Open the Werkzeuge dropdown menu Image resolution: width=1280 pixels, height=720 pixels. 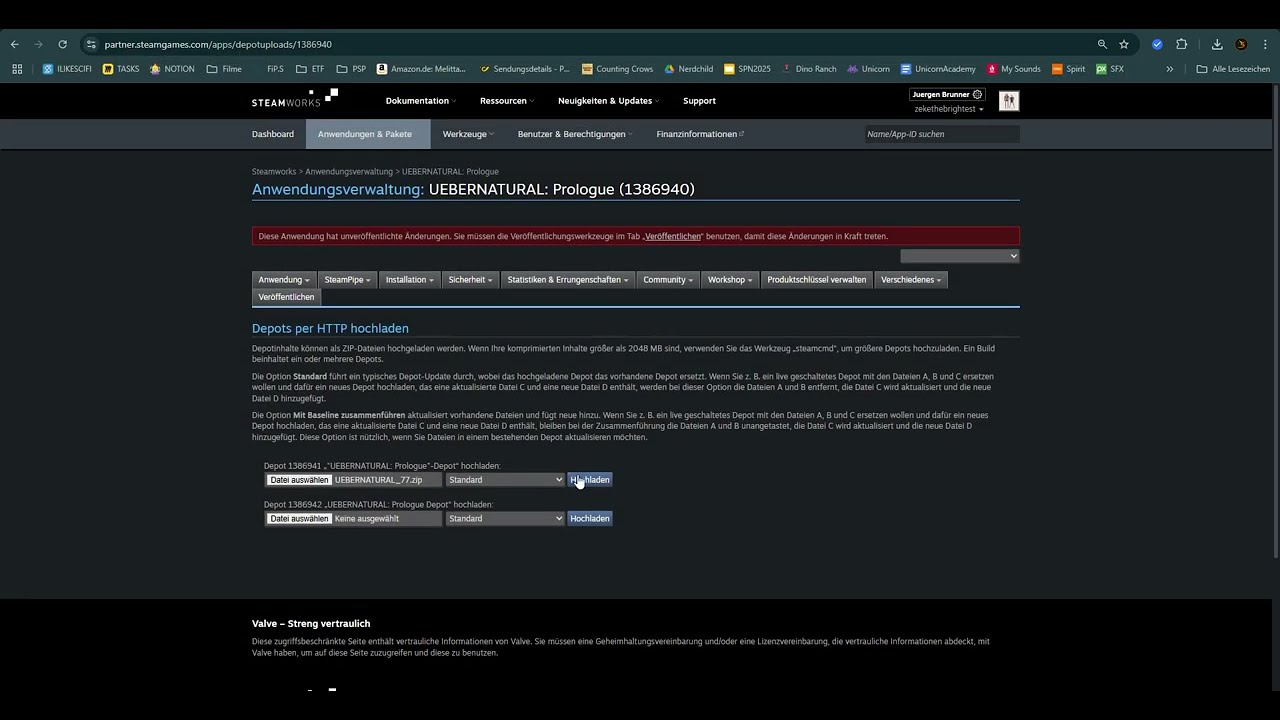point(468,134)
